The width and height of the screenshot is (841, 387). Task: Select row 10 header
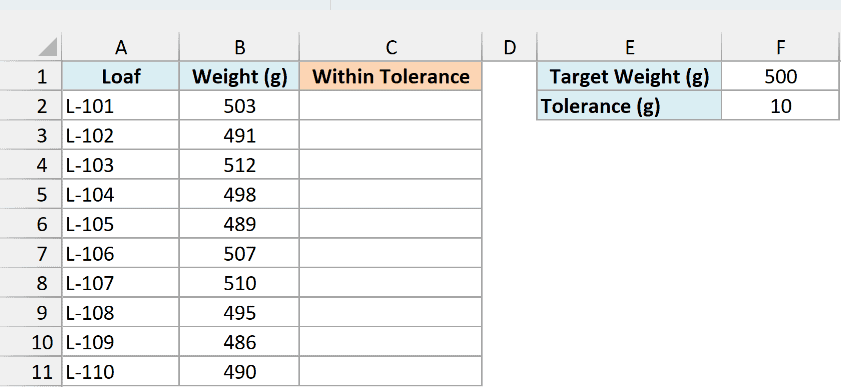31,341
